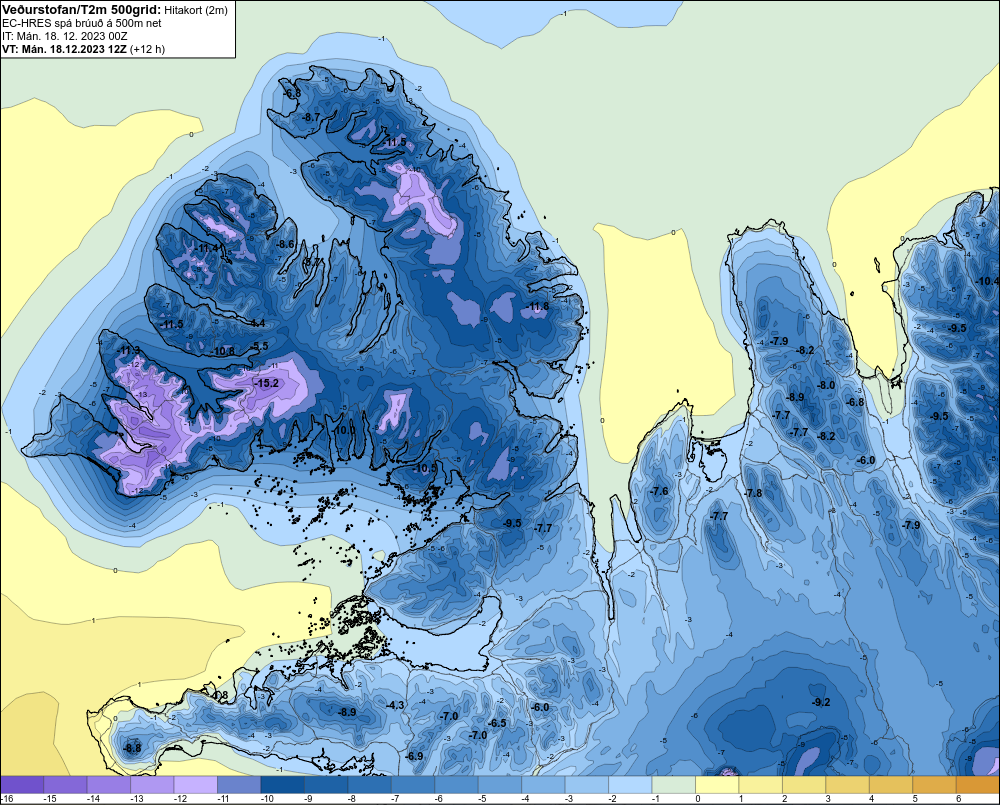Pick legend swatch between -10 and -9
The height and width of the screenshot is (805, 1000).
click(283, 785)
